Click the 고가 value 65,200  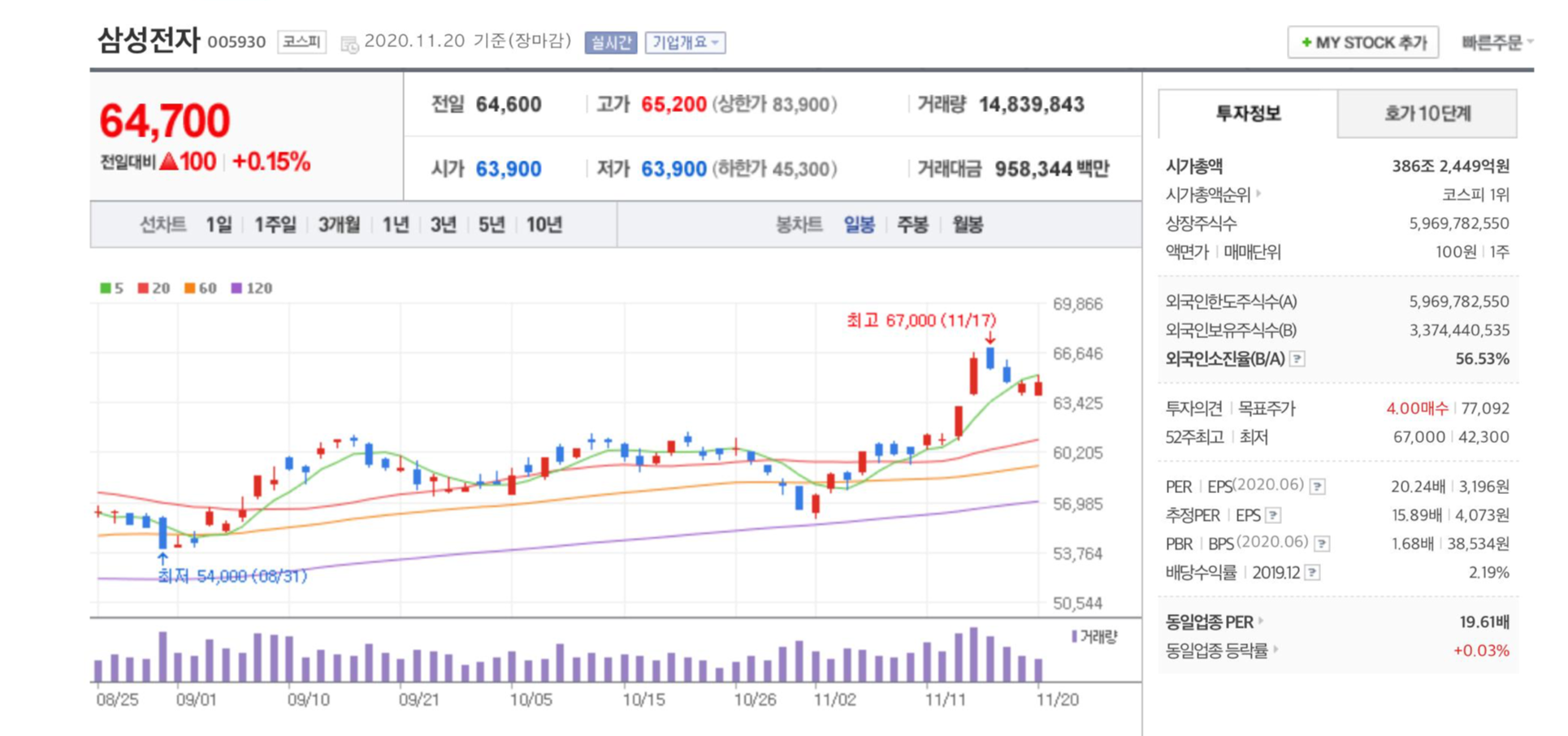click(674, 104)
